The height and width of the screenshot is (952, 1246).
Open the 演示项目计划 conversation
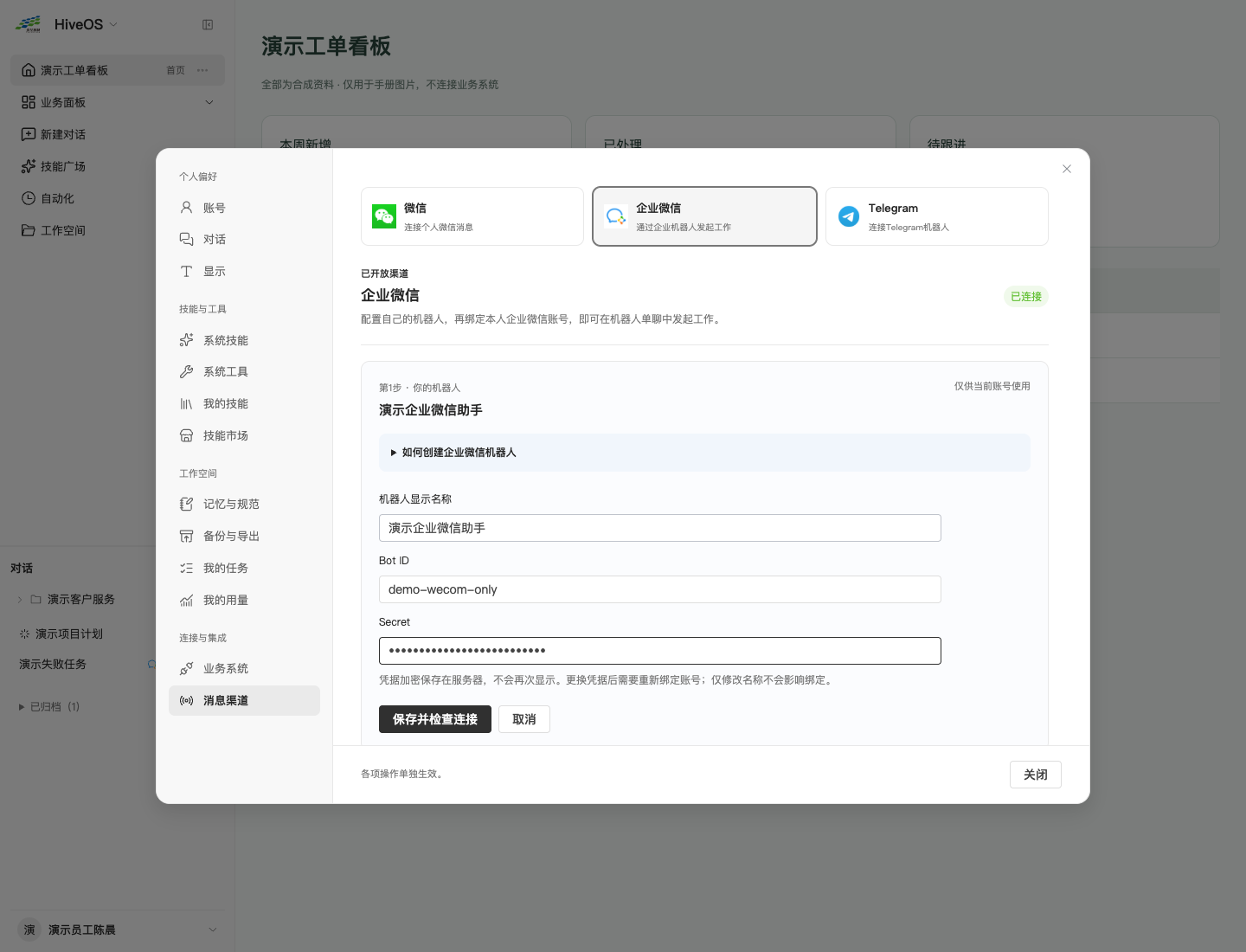(69, 634)
